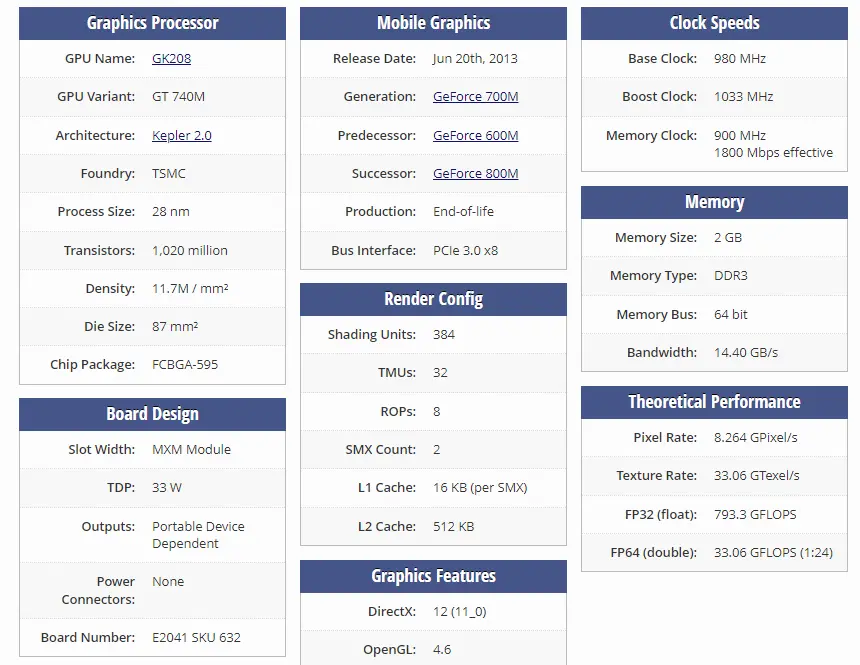860x665 pixels.
Task: Select the Memory Type value DDR3
Action: (x=731, y=275)
